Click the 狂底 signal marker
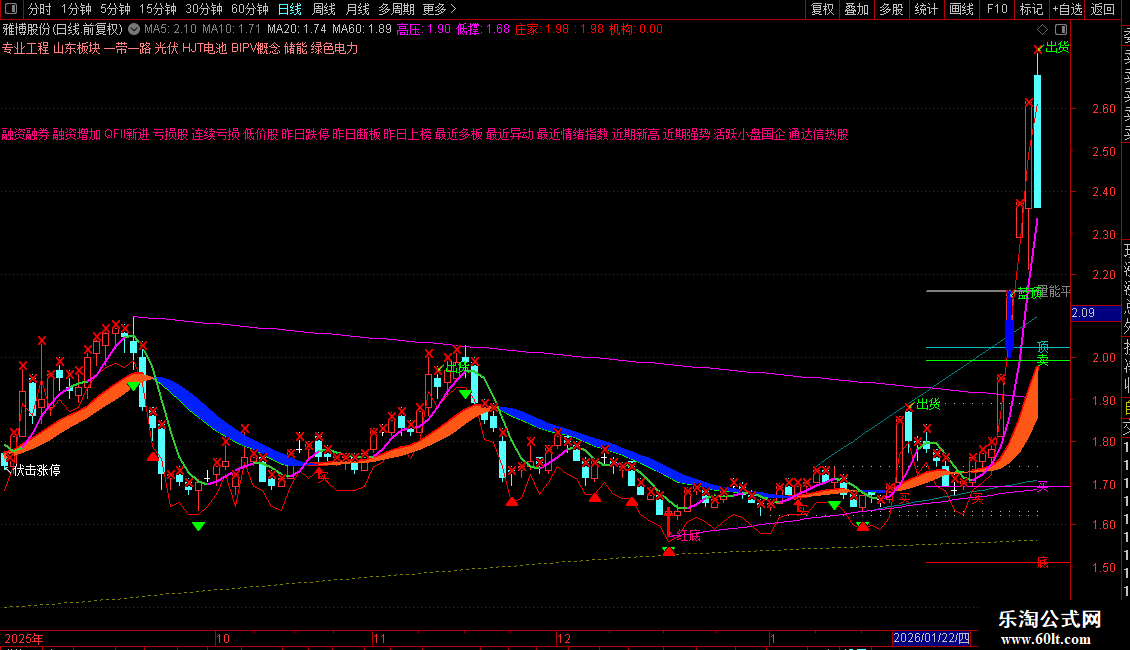The image size is (1130, 650). click(x=688, y=535)
